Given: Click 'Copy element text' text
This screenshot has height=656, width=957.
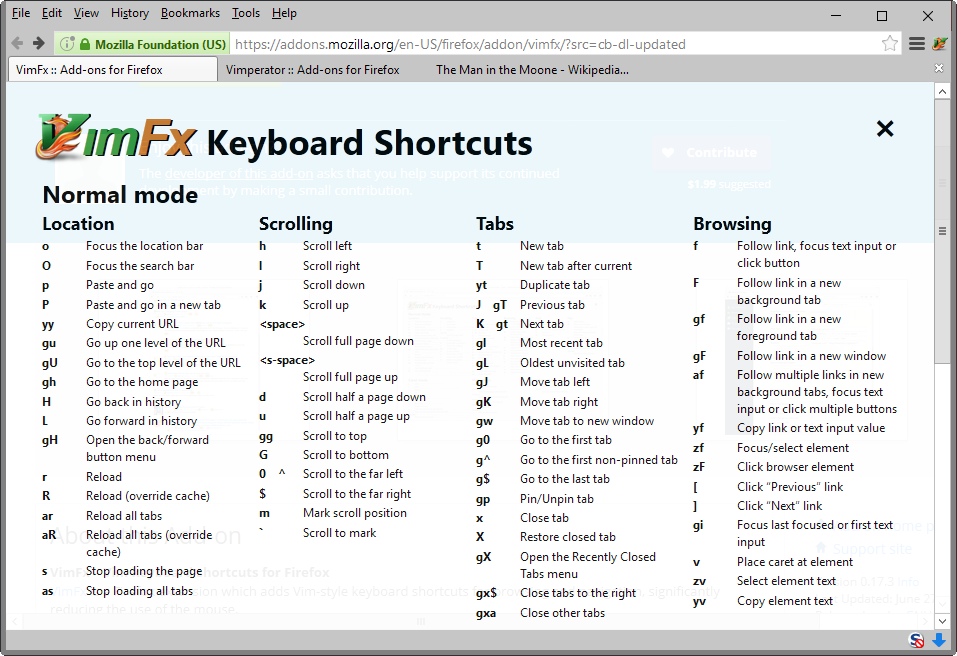Looking at the screenshot, I should pos(784,601).
